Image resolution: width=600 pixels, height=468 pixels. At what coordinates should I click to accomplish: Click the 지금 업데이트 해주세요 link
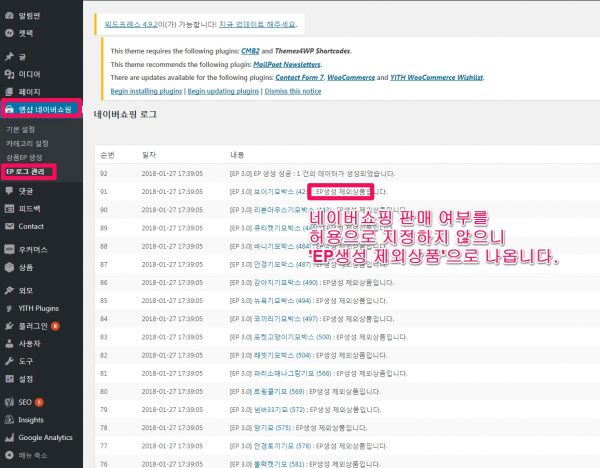point(257,24)
